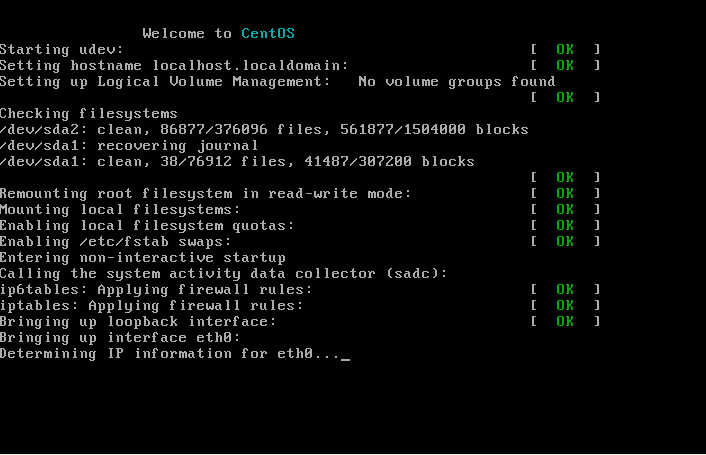Click the OK status beside loopback interface

click(565, 322)
